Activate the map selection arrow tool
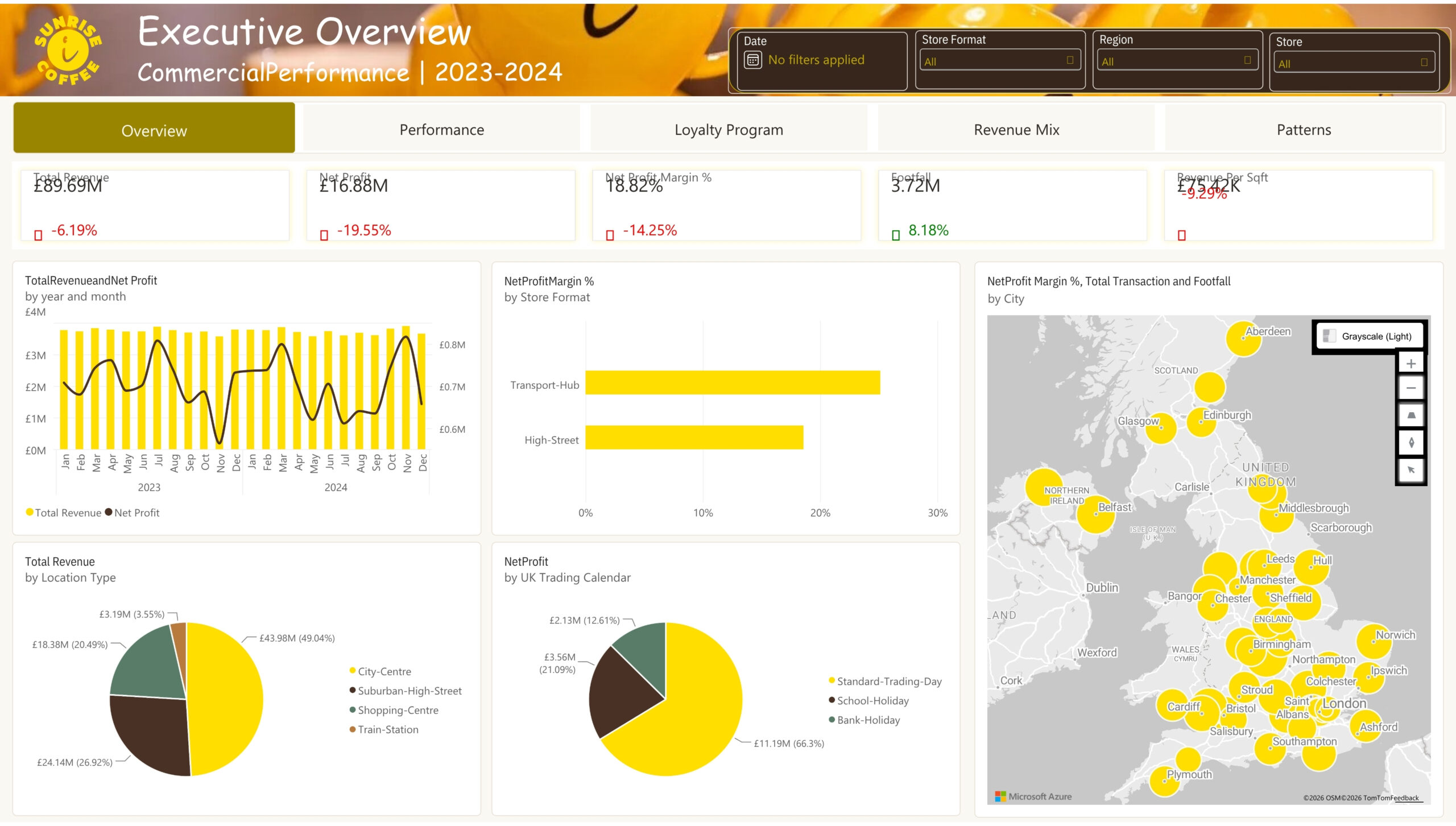The image size is (1456, 826). point(1410,470)
